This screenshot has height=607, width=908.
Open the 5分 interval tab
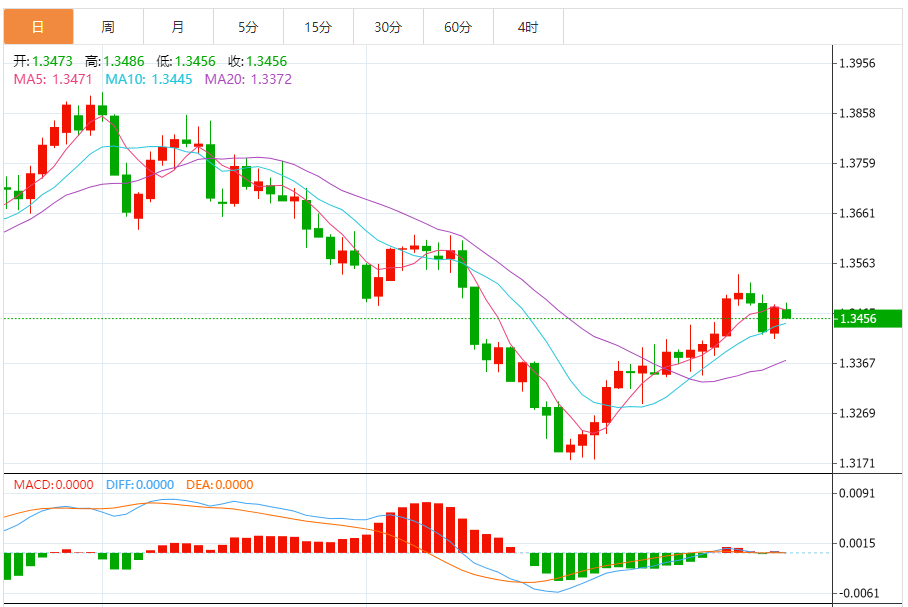pos(248,27)
